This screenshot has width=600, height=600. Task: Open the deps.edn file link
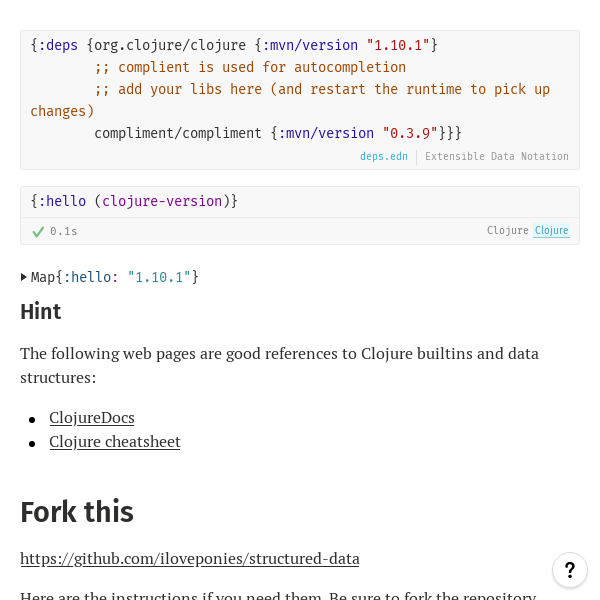pyautogui.click(x=384, y=156)
